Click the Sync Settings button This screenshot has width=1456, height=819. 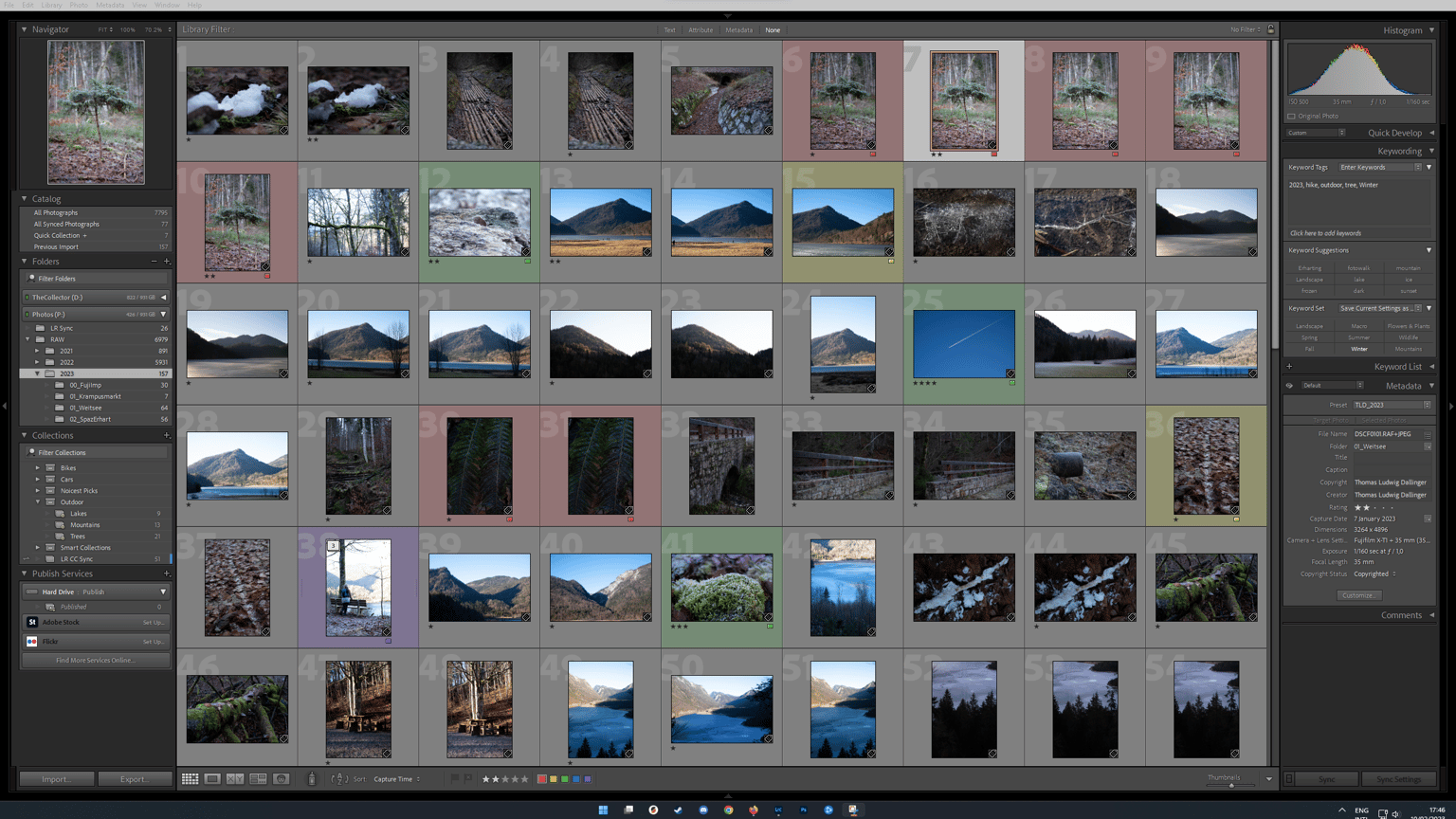tap(1398, 779)
